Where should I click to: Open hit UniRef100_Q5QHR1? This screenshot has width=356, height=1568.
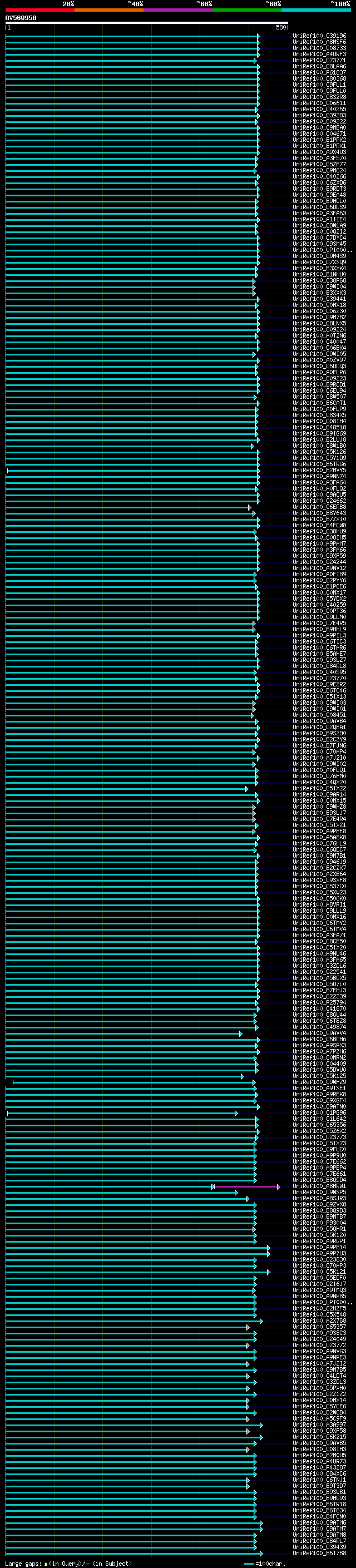point(319,1229)
